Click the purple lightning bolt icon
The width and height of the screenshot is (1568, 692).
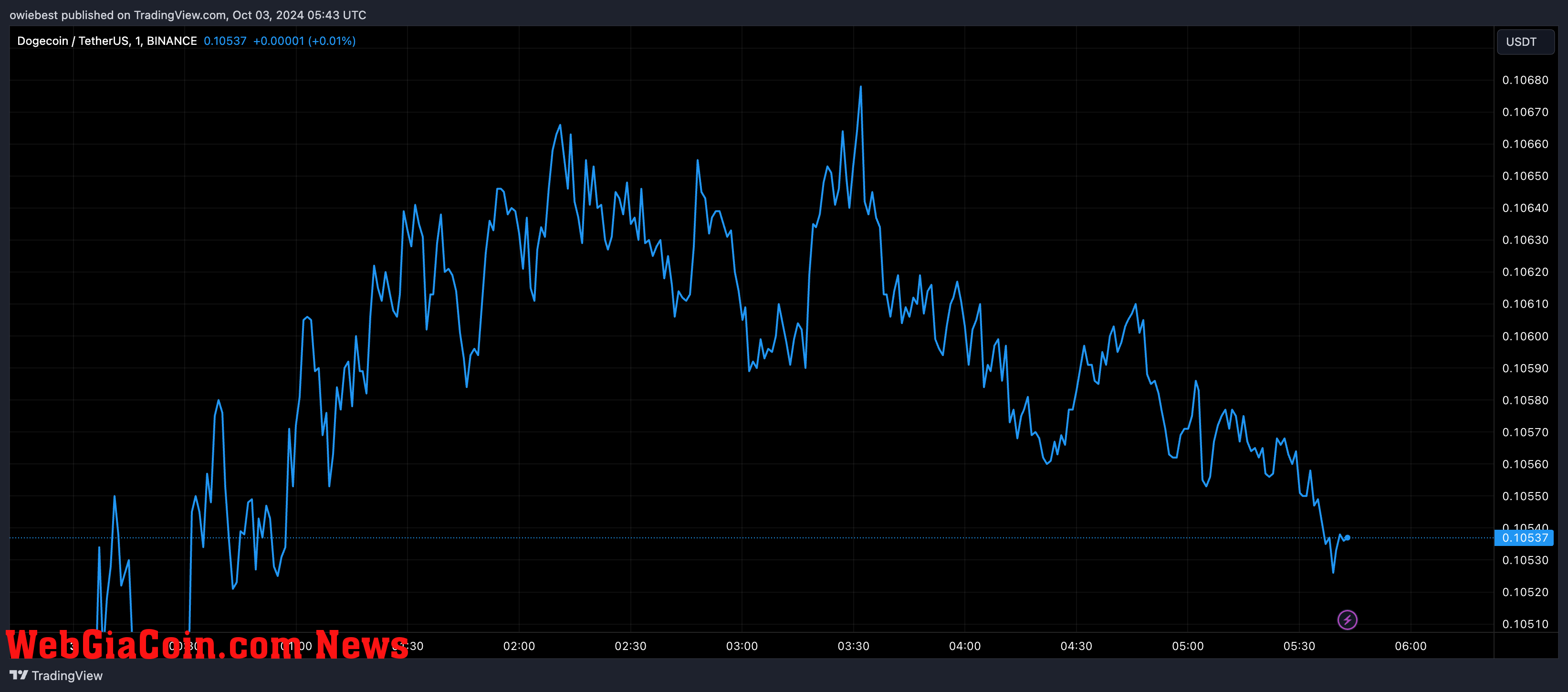coord(1347,619)
